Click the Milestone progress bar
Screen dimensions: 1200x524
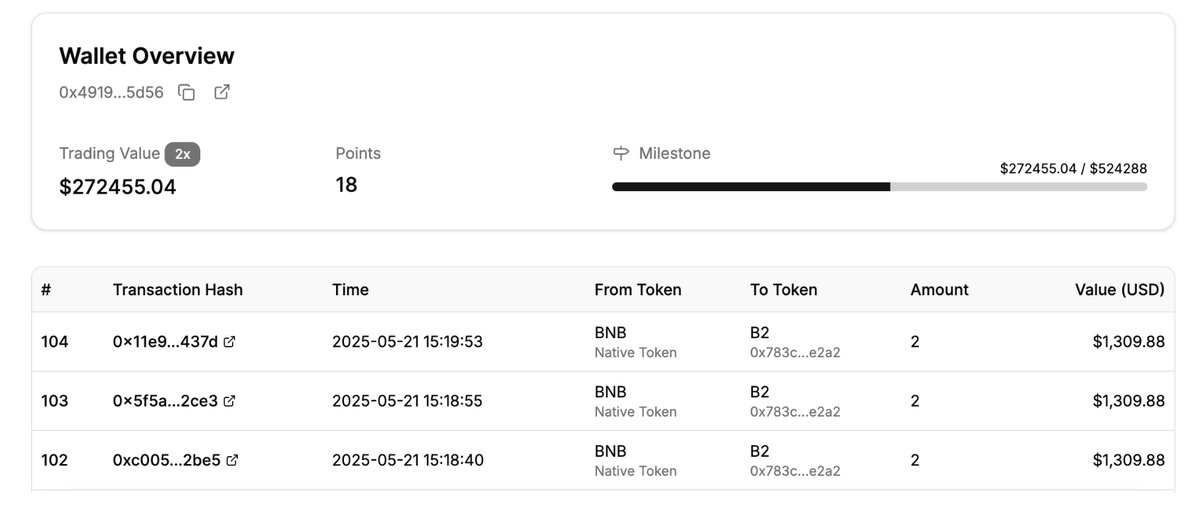pyautogui.click(x=879, y=187)
